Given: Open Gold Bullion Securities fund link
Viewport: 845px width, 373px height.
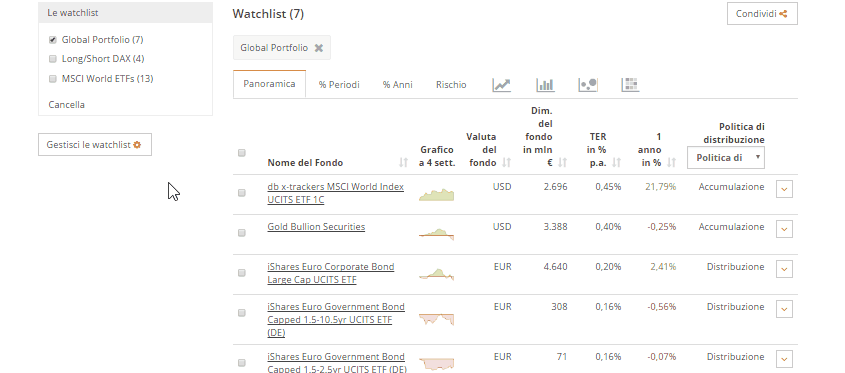Looking at the screenshot, I should point(316,227).
